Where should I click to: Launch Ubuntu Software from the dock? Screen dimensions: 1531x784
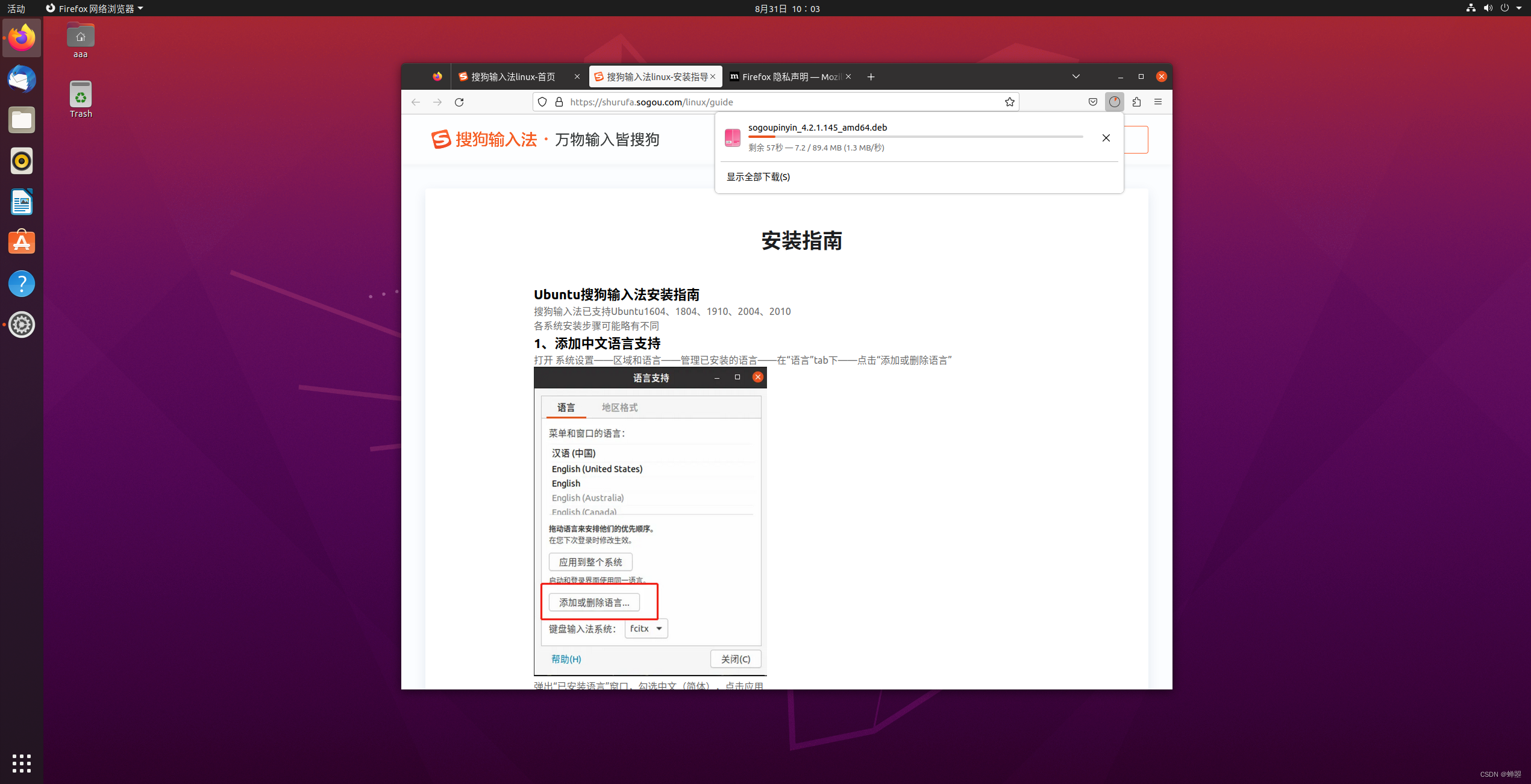click(22, 243)
